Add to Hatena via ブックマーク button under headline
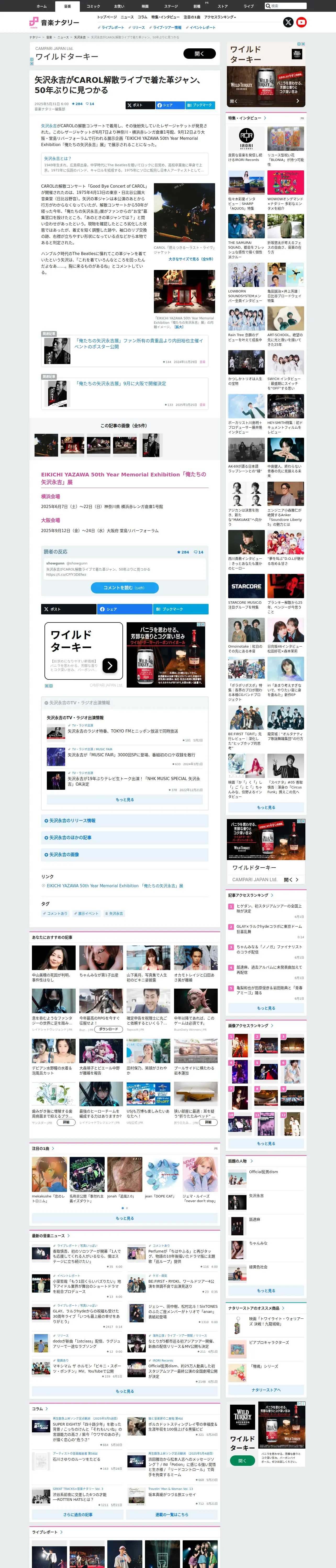Viewport: 336px width, 1568px height. [x=200, y=105]
